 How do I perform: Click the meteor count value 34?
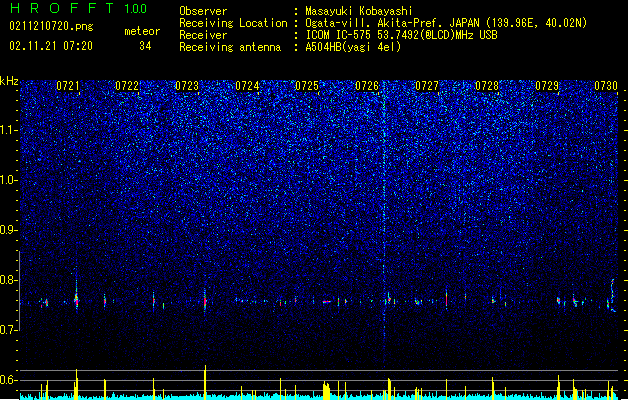click(145, 46)
